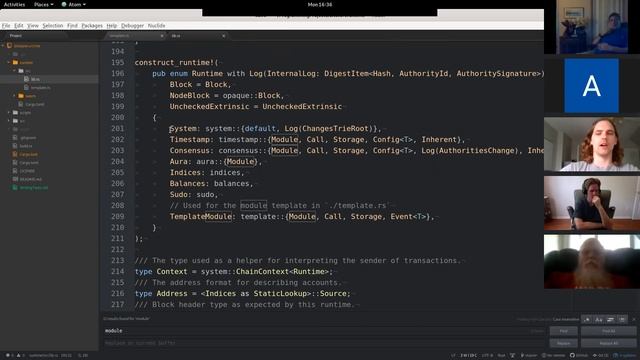Toggle the regex search option button
The height and width of the screenshot is (360, 640).
pyautogui.click(x=587, y=319)
